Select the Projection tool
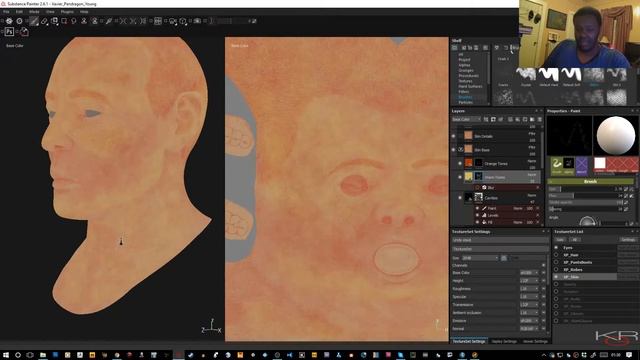This screenshot has height=360, width=640. pos(54,21)
